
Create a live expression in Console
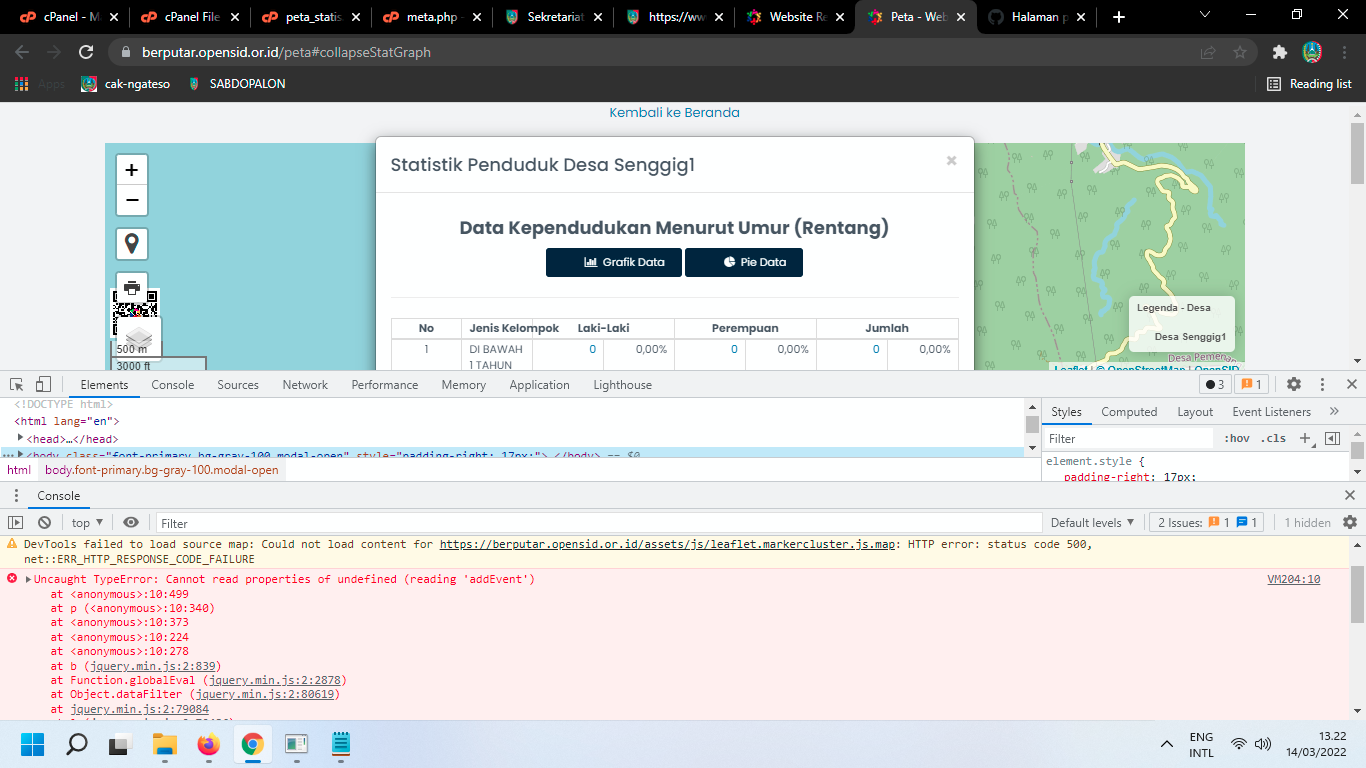(x=130, y=522)
